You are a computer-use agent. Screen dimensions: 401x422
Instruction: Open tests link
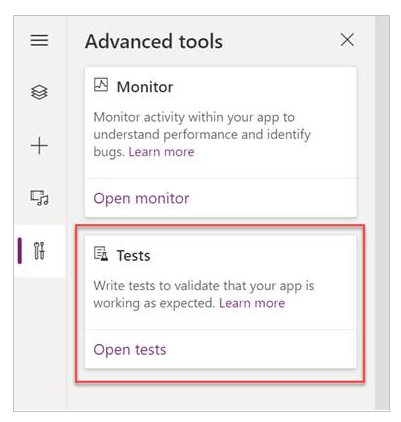pyautogui.click(x=130, y=350)
